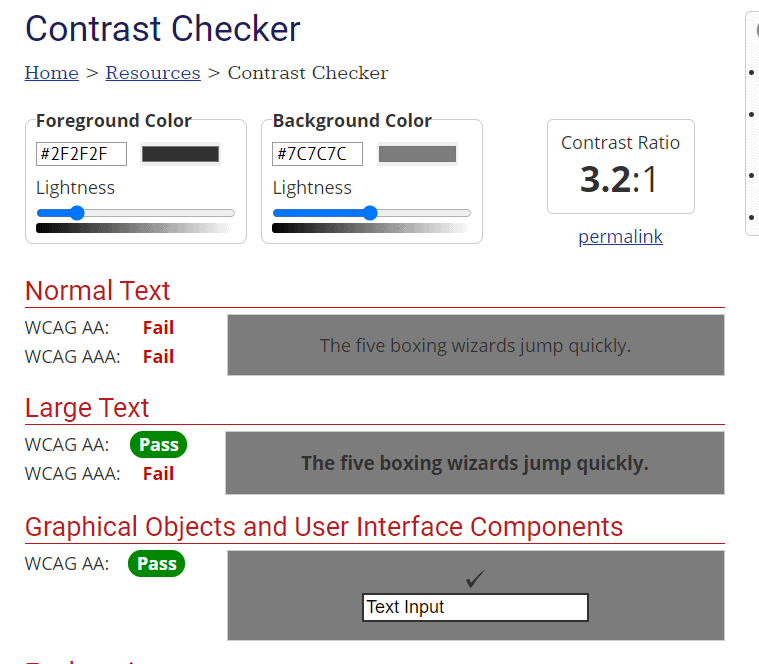Click the Large Text WCAG AA Pass badge
759x664 pixels.
point(158,444)
